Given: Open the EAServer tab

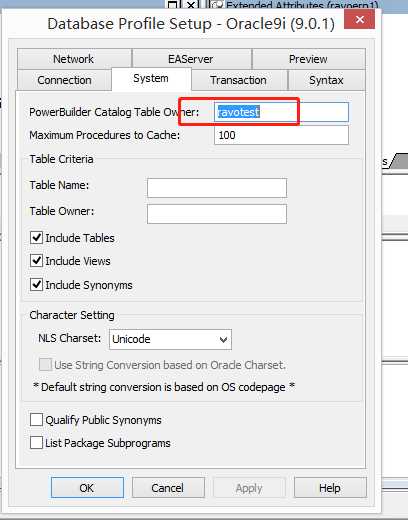Looking at the screenshot, I should [191, 59].
